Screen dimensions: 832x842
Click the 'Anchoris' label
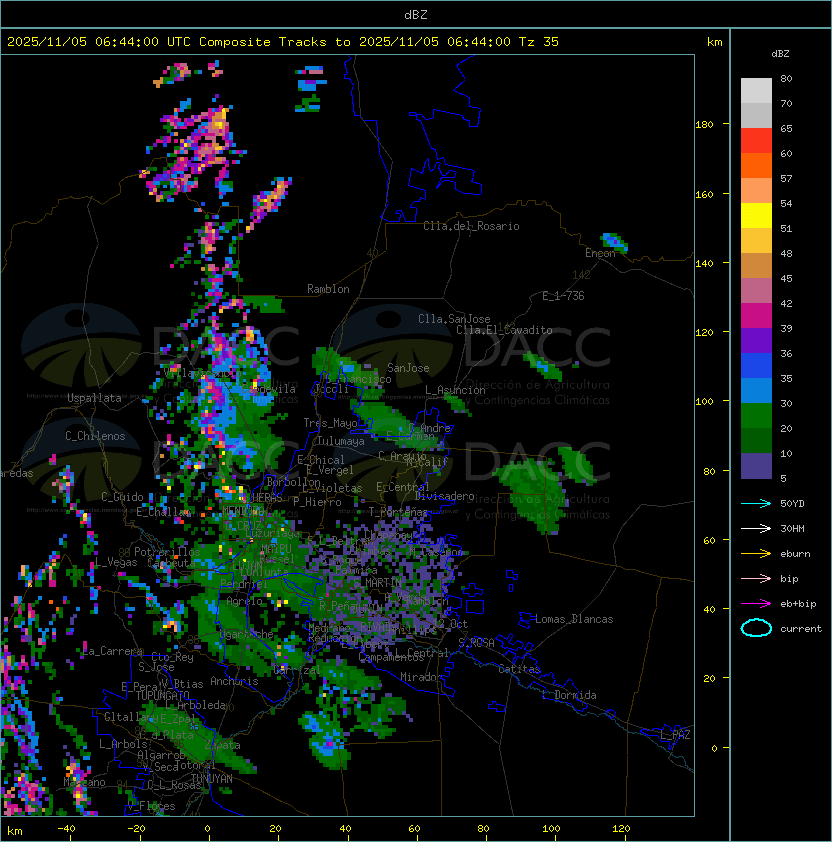(234, 681)
